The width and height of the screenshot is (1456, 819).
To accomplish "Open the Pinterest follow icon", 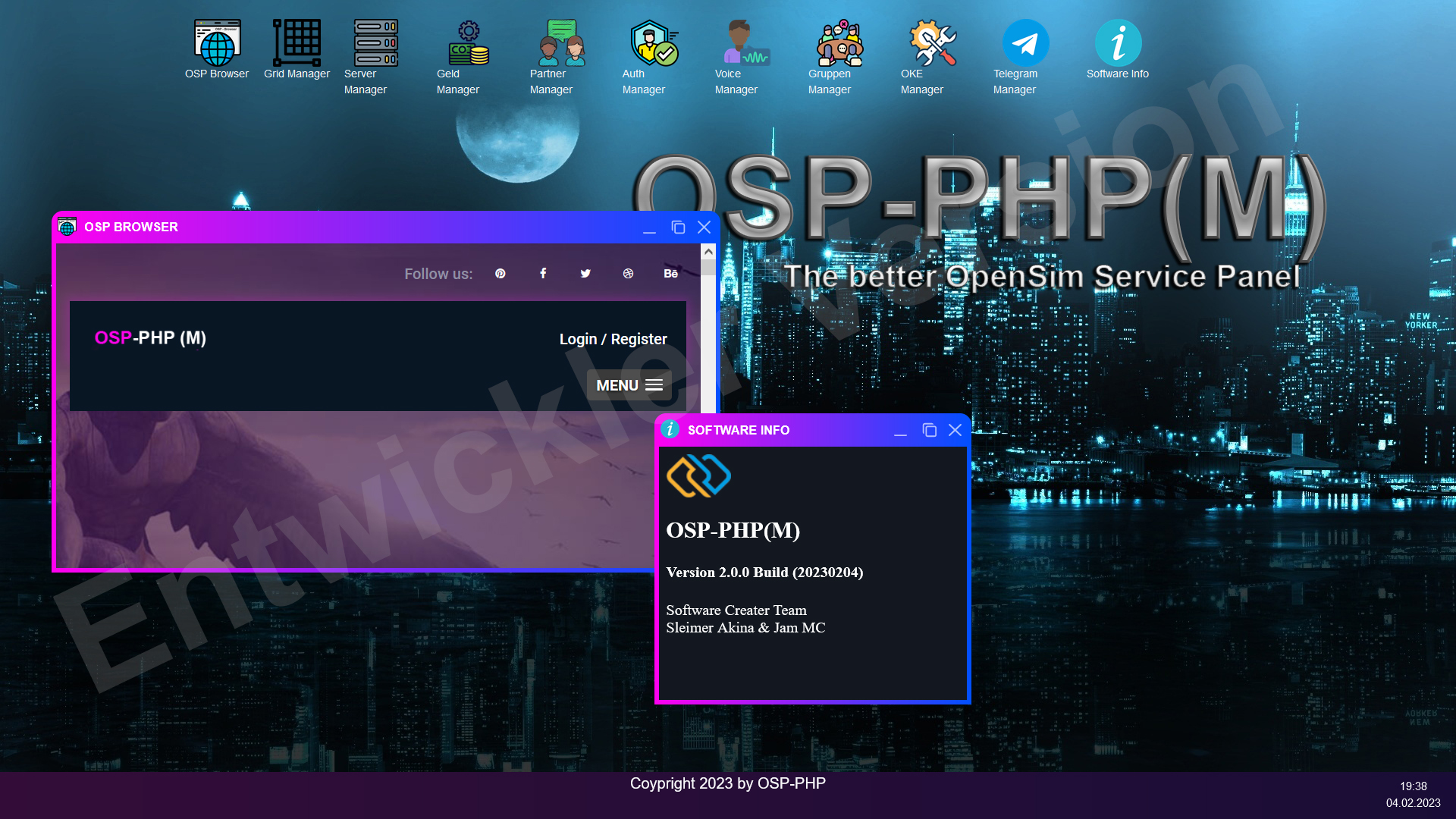I will [x=500, y=274].
